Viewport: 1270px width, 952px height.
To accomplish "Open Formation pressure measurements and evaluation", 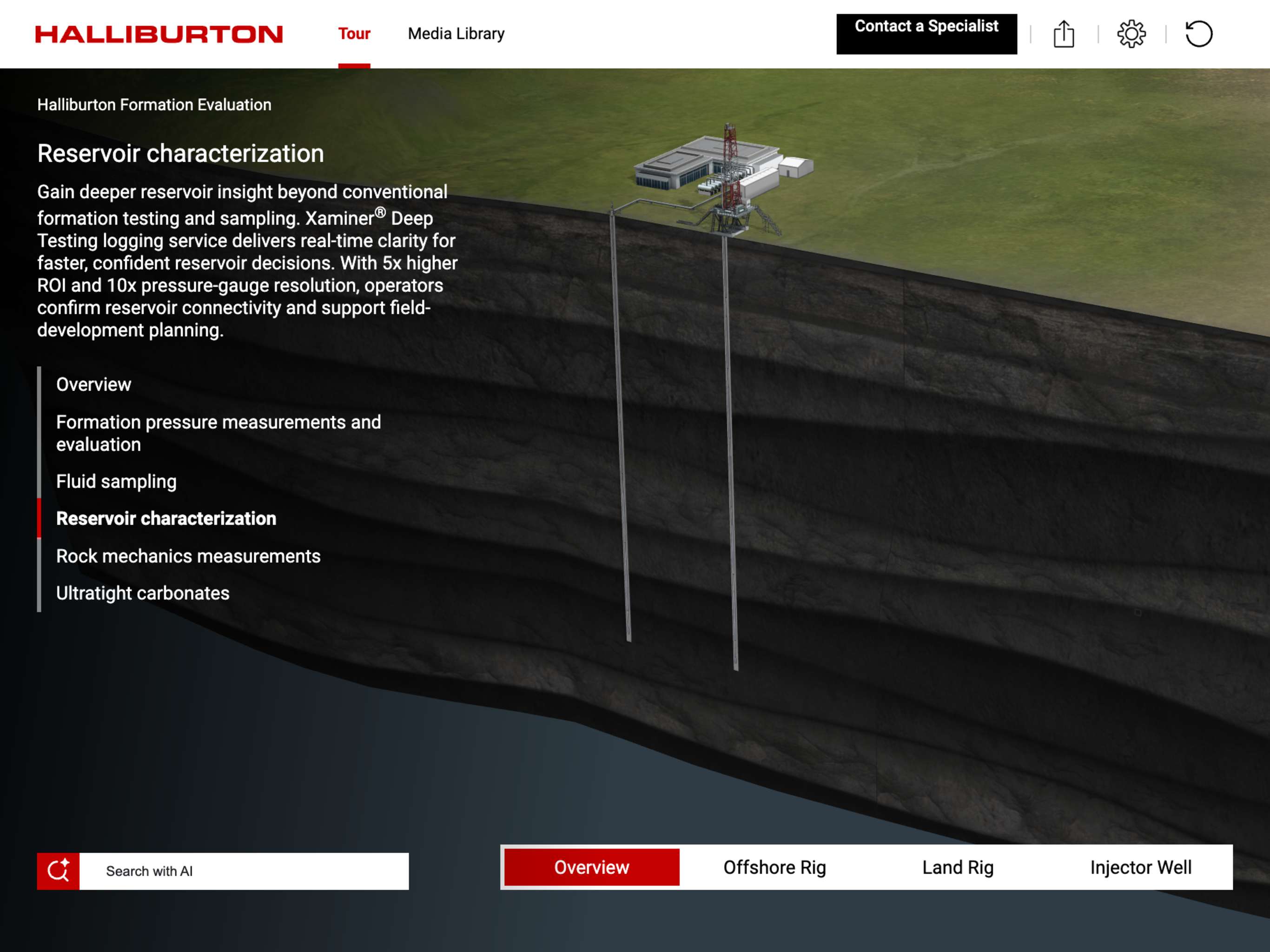I will [219, 433].
